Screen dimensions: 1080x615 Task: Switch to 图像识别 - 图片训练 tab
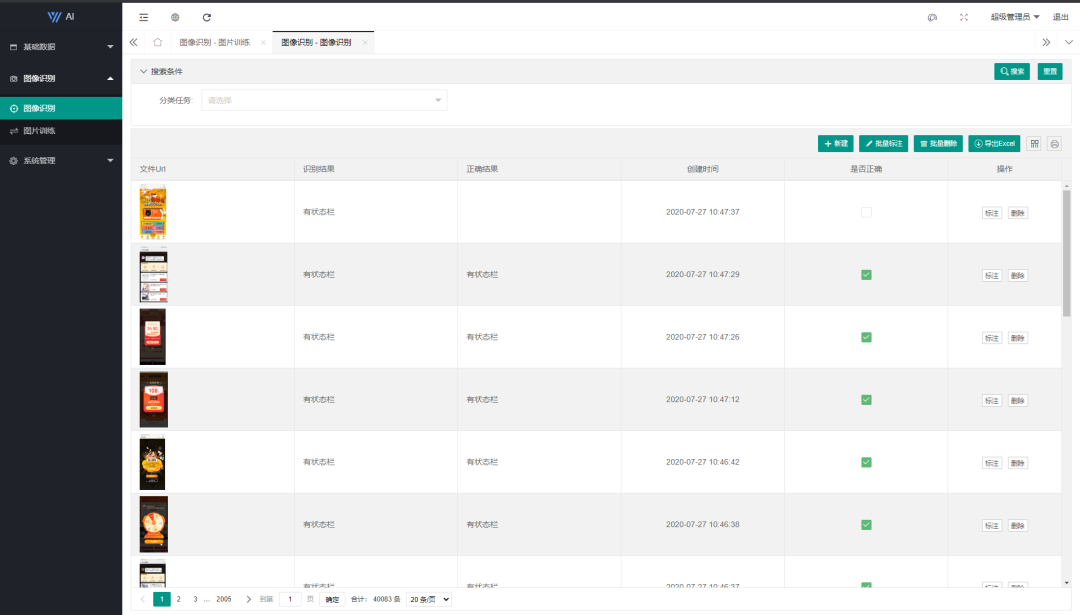pos(215,42)
